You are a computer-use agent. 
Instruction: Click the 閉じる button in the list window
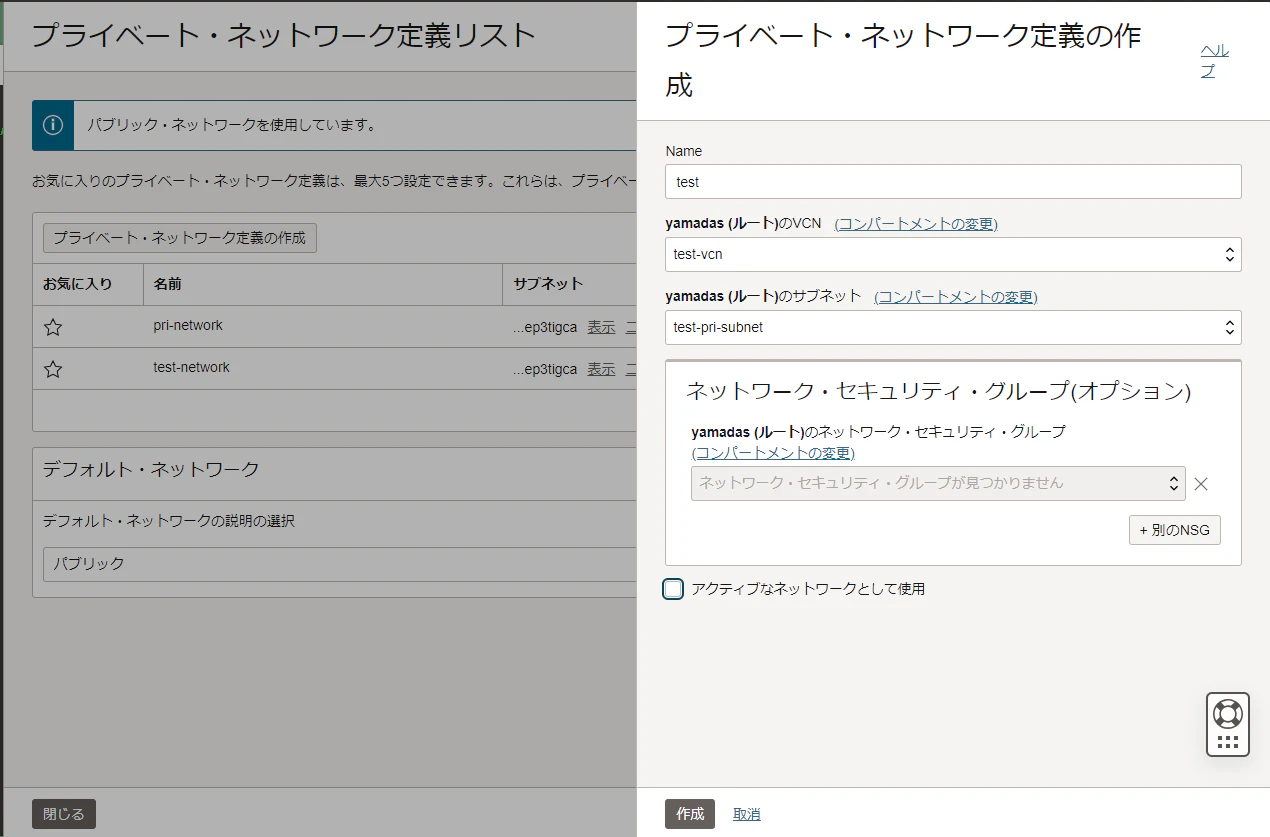point(64,814)
